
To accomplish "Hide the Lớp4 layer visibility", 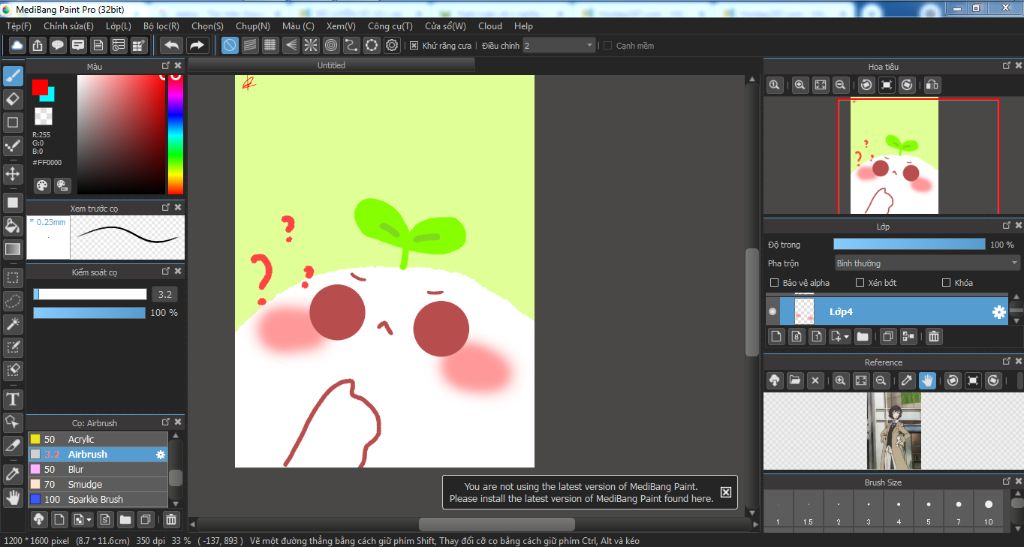I will pos(773,312).
